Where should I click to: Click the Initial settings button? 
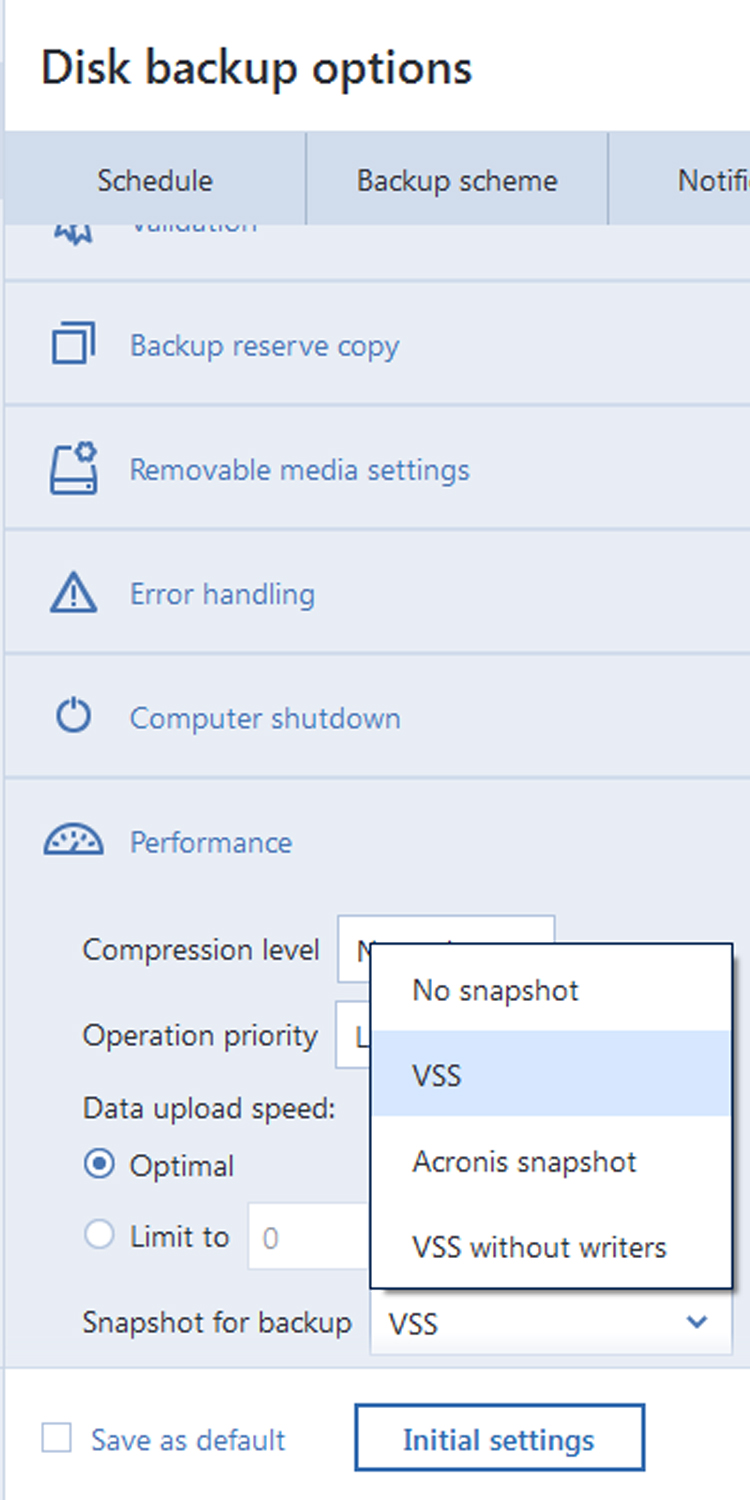(499, 1439)
